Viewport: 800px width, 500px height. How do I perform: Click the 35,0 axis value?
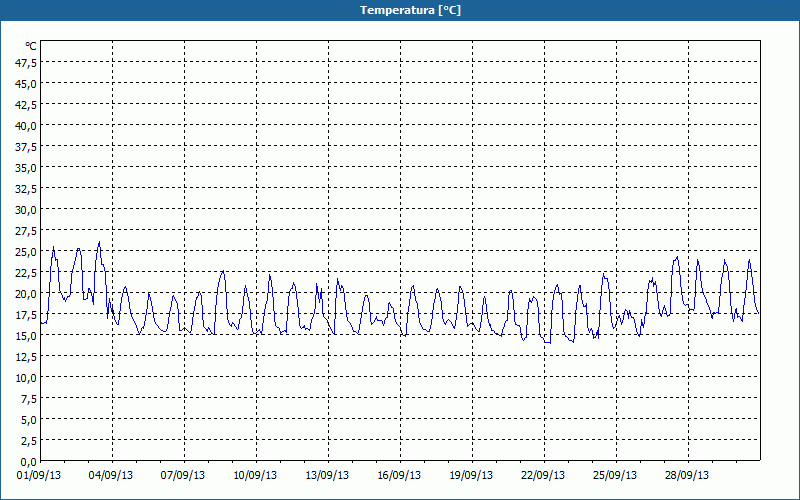tap(26, 168)
